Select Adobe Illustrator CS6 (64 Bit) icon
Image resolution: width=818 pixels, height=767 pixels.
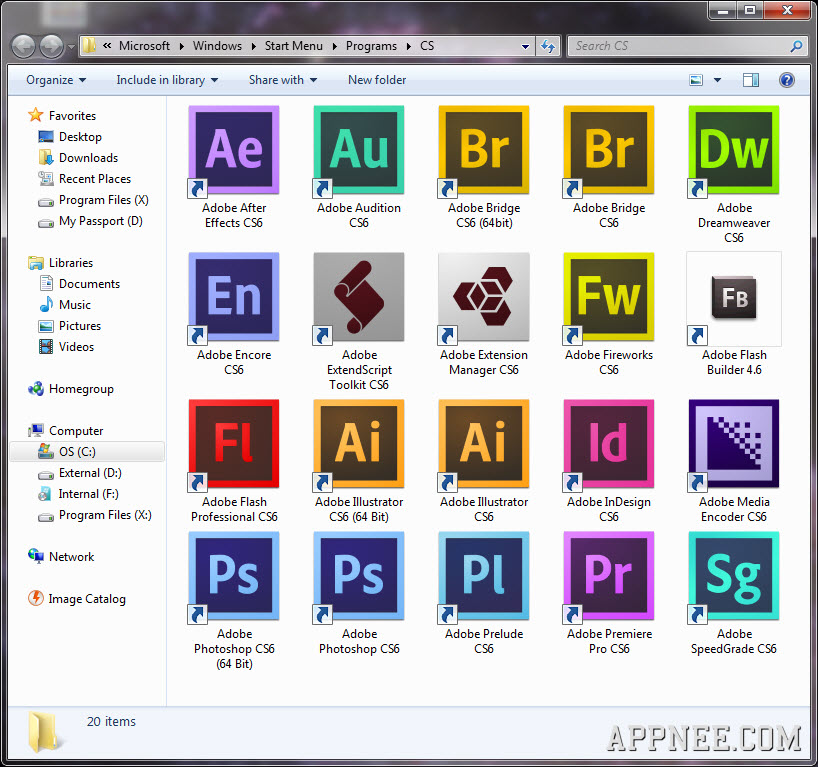click(359, 444)
